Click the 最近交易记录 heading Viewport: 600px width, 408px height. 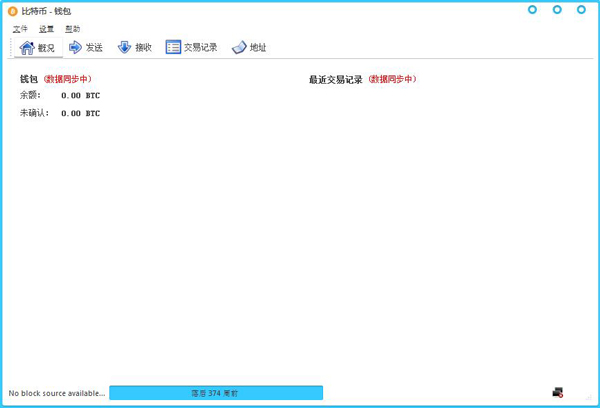tap(336, 80)
